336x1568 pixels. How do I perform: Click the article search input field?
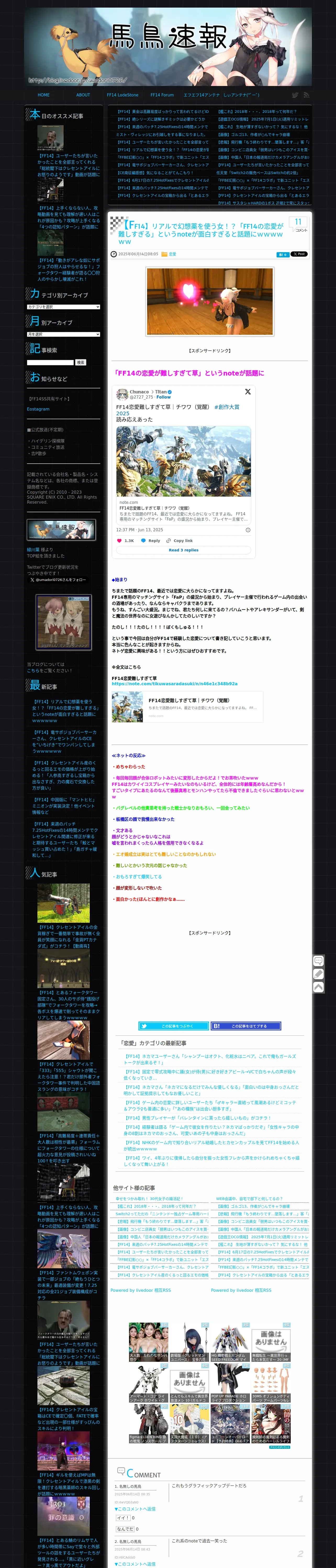point(50,362)
